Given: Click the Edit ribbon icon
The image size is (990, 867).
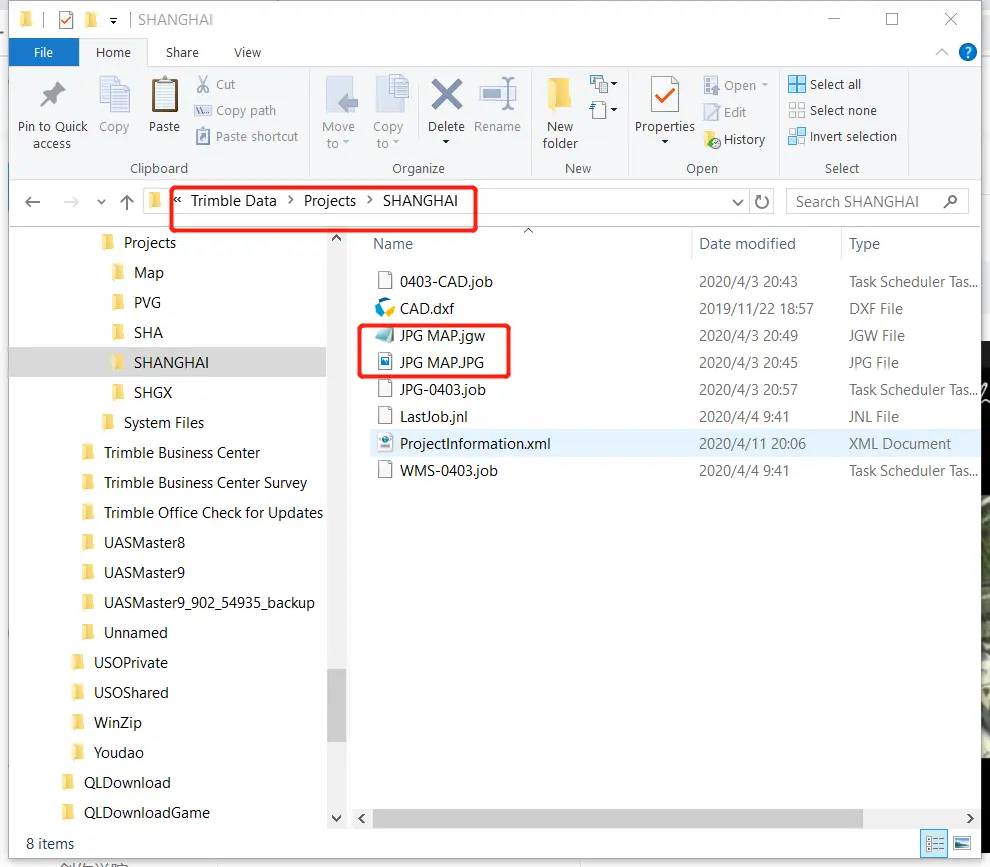Looking at the screenshot, I should (x=712, y=112).
